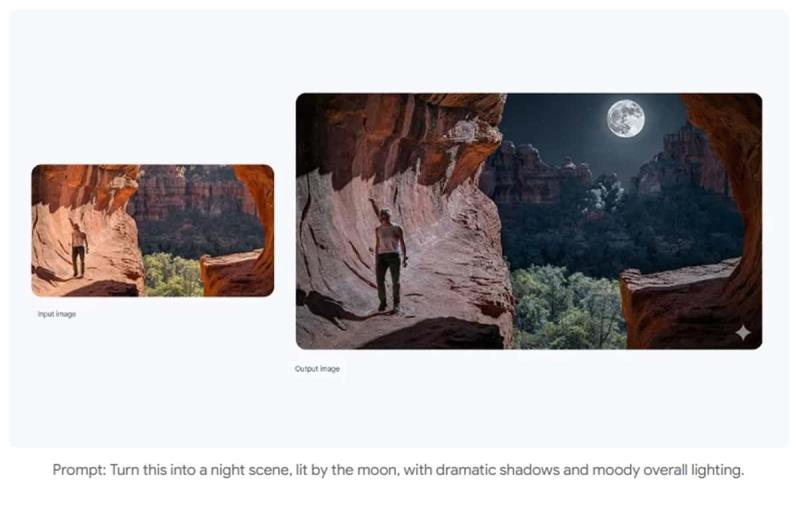Click the "Output image" caption label
800x509 pixels.
pos(317,369)
